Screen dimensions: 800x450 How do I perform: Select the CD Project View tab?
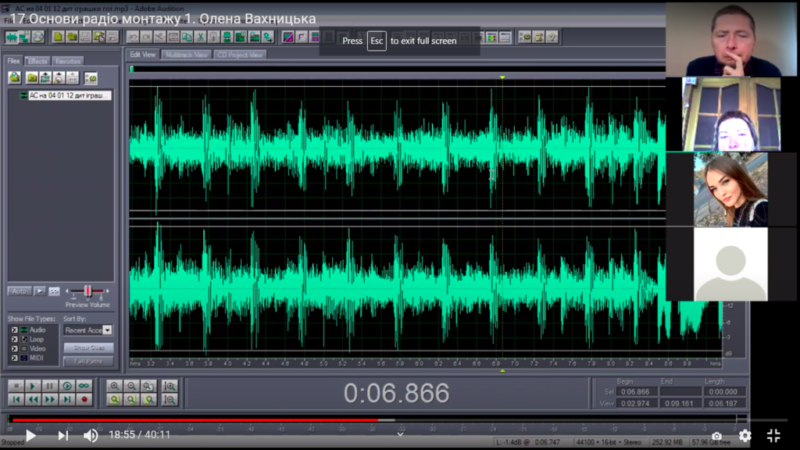coord(240,55)
